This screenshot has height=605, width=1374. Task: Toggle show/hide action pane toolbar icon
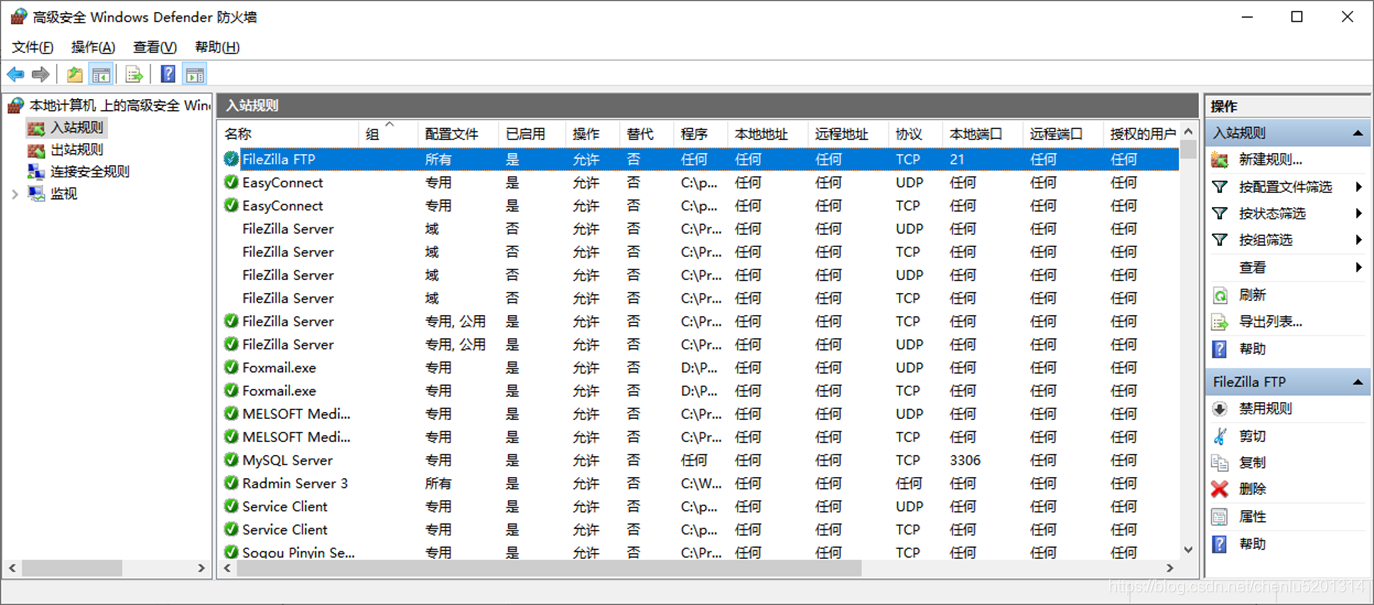[195, 74]
